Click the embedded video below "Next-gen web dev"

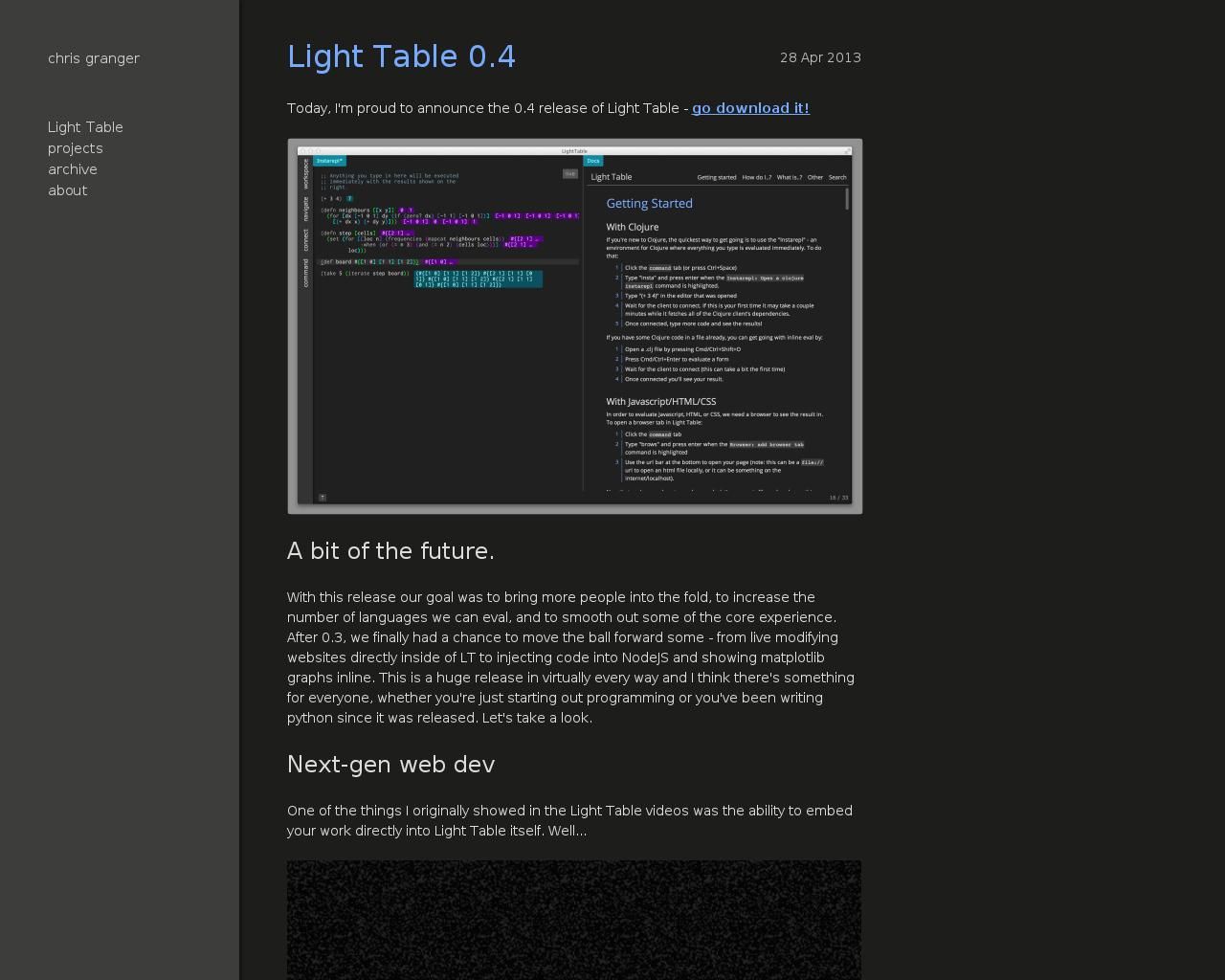574,920
